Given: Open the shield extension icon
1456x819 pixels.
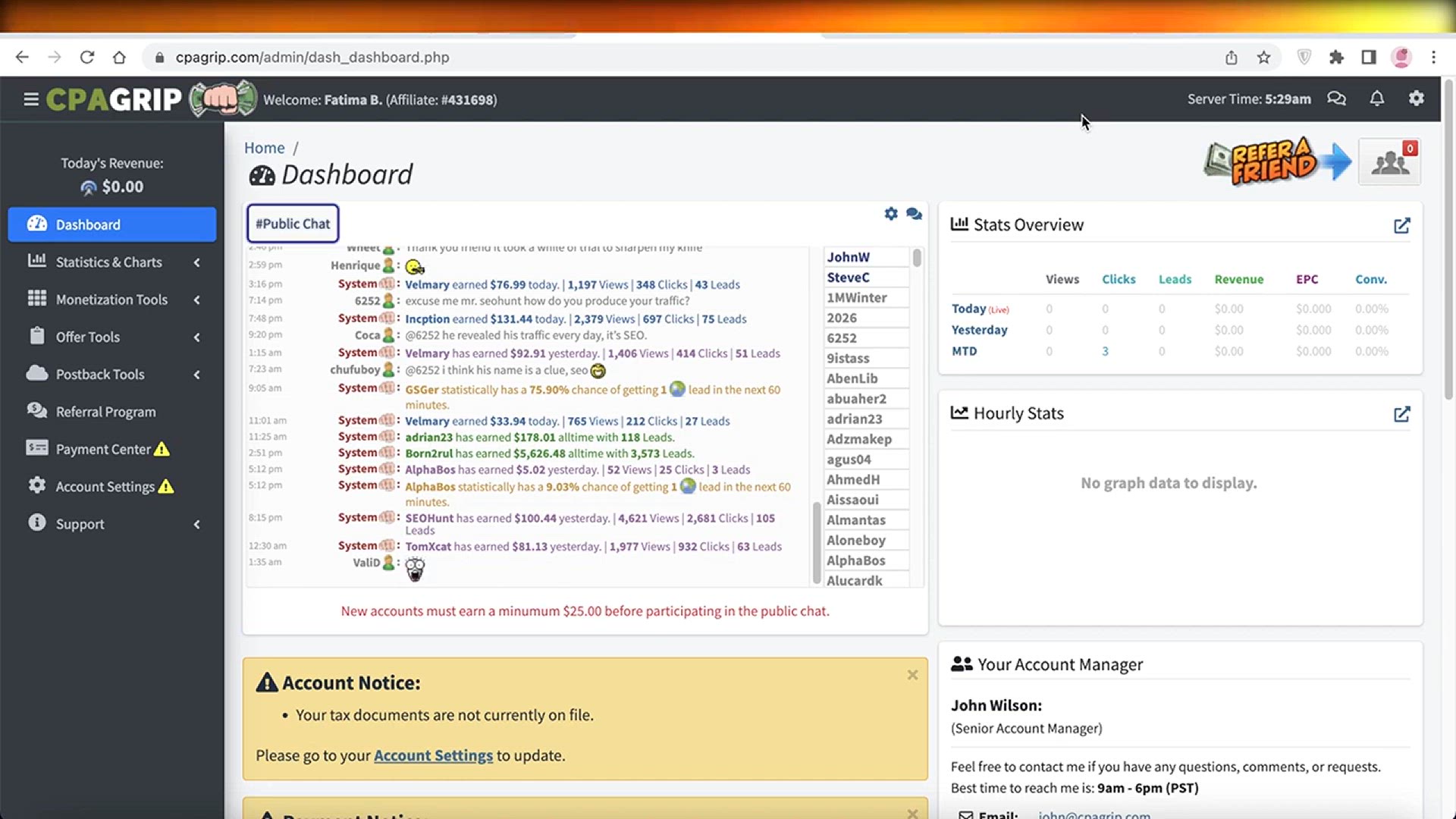Looking at the screenshot, I should pyautogui.click(x=1304, y=57).
